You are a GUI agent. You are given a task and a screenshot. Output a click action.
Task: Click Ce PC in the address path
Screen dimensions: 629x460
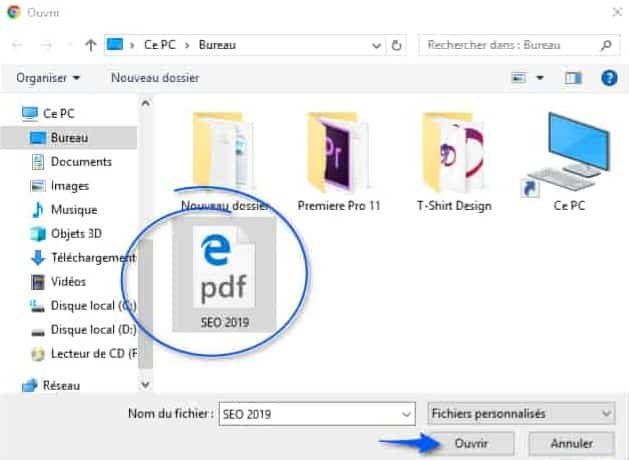[x=160, y=45]
